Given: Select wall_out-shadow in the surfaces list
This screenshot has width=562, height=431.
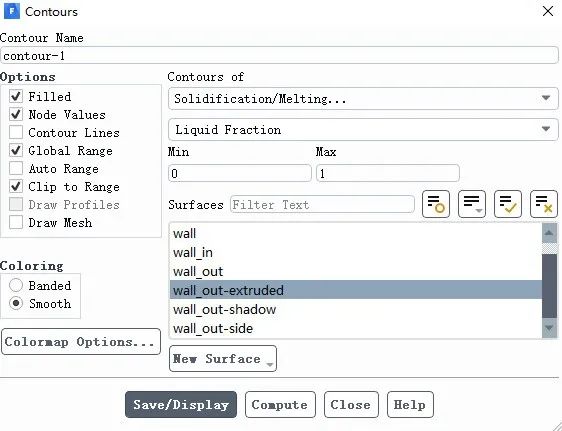Looking at the screenshot, I should pos(356,309).
